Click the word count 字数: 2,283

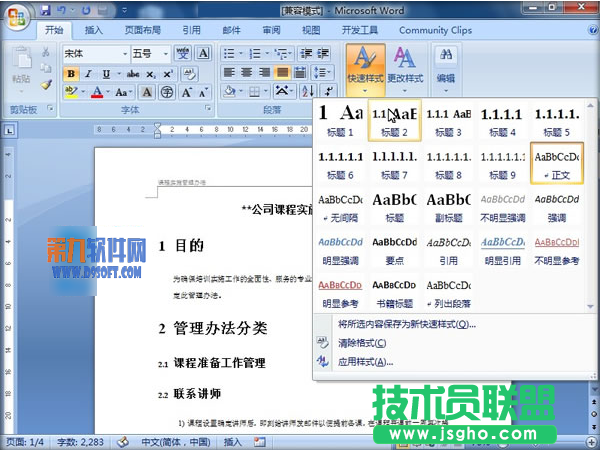pyautogui.click(x=80, y=442)
